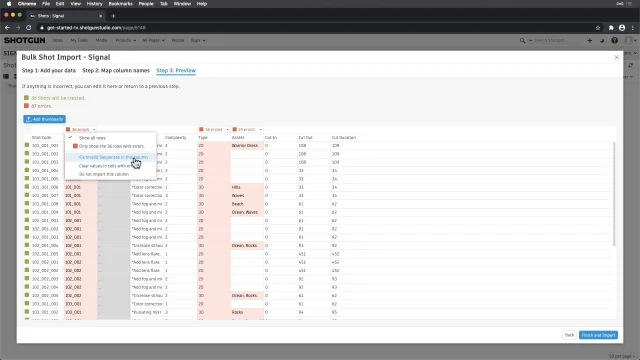Open the Bookmarks menu in macOS menu bar

pos(120,4)
